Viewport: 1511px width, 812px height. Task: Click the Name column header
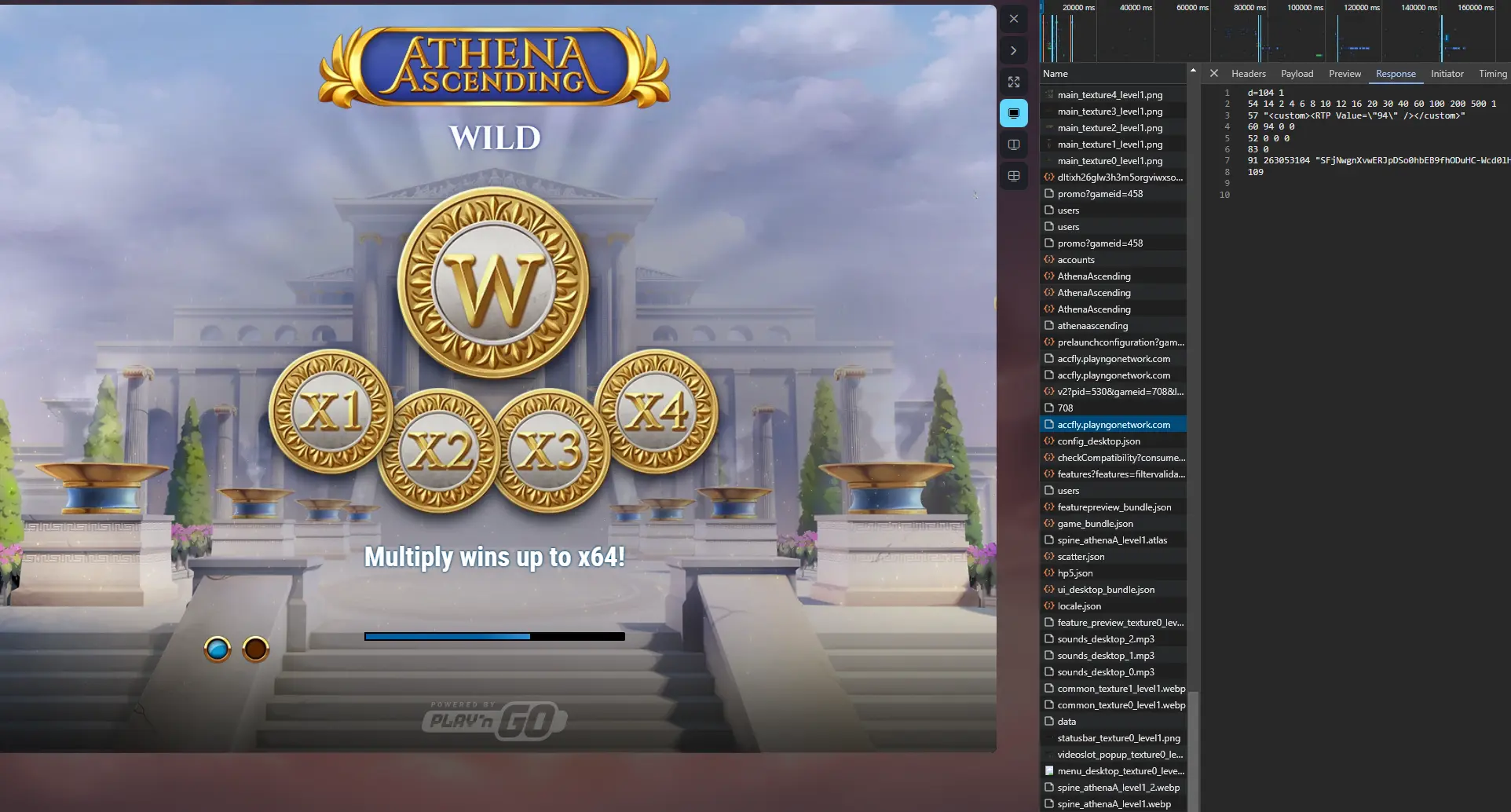tap(1113, 73)
